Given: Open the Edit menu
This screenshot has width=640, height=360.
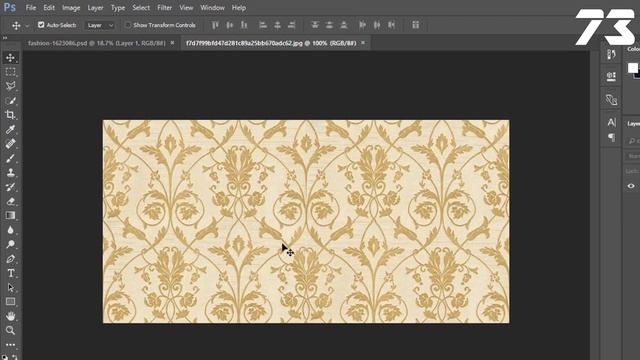Looking at the screenshot, I should pyautogui.click(x=49, y=7).
